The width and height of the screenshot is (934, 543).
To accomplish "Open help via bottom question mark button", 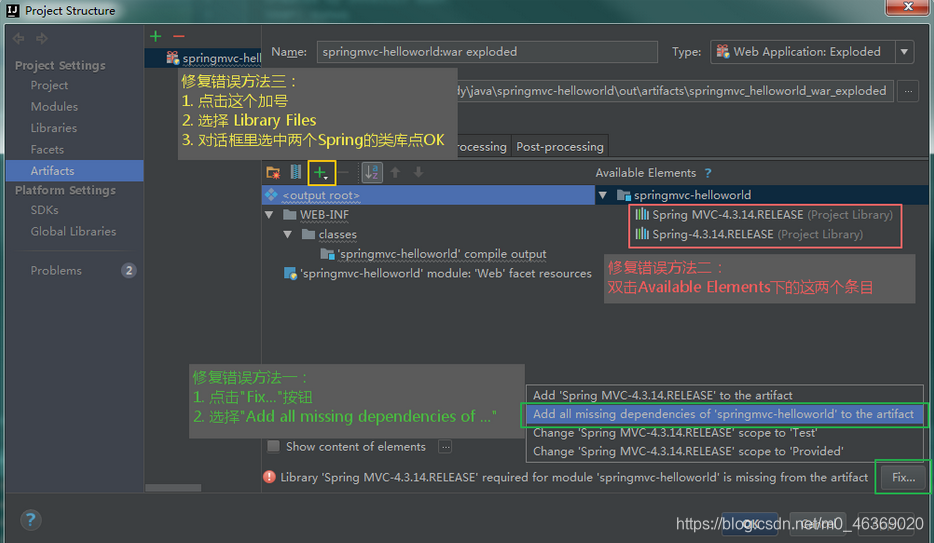I will (x=30, y=520).
